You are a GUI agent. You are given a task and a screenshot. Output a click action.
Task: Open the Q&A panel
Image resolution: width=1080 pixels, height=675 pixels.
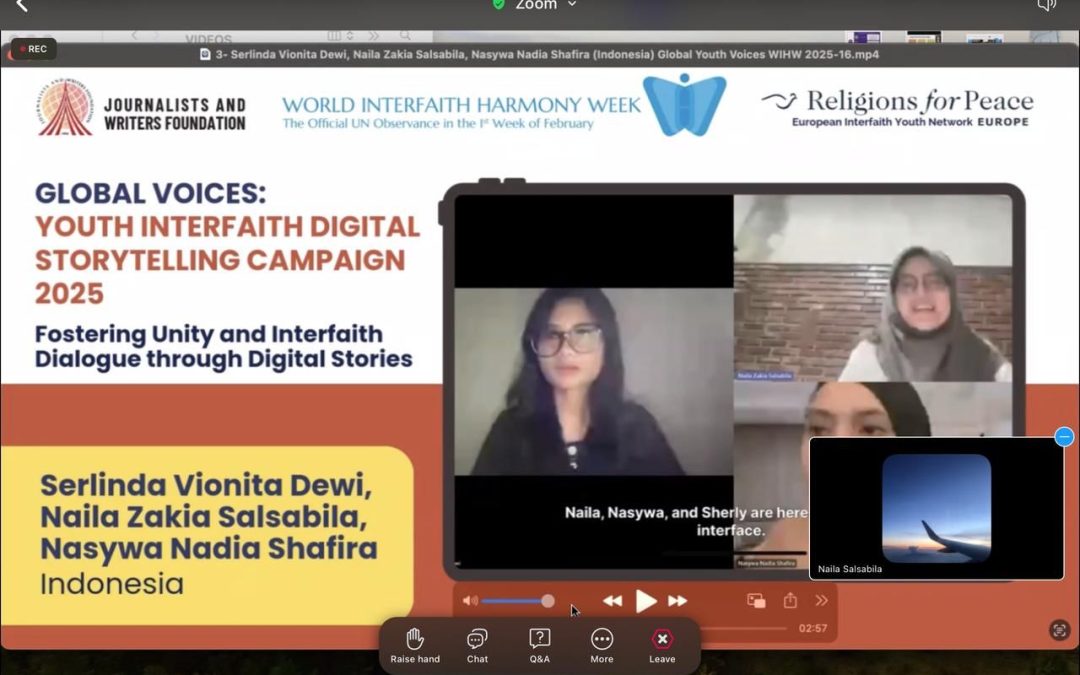pyautogui.click(x=539, y=645)
